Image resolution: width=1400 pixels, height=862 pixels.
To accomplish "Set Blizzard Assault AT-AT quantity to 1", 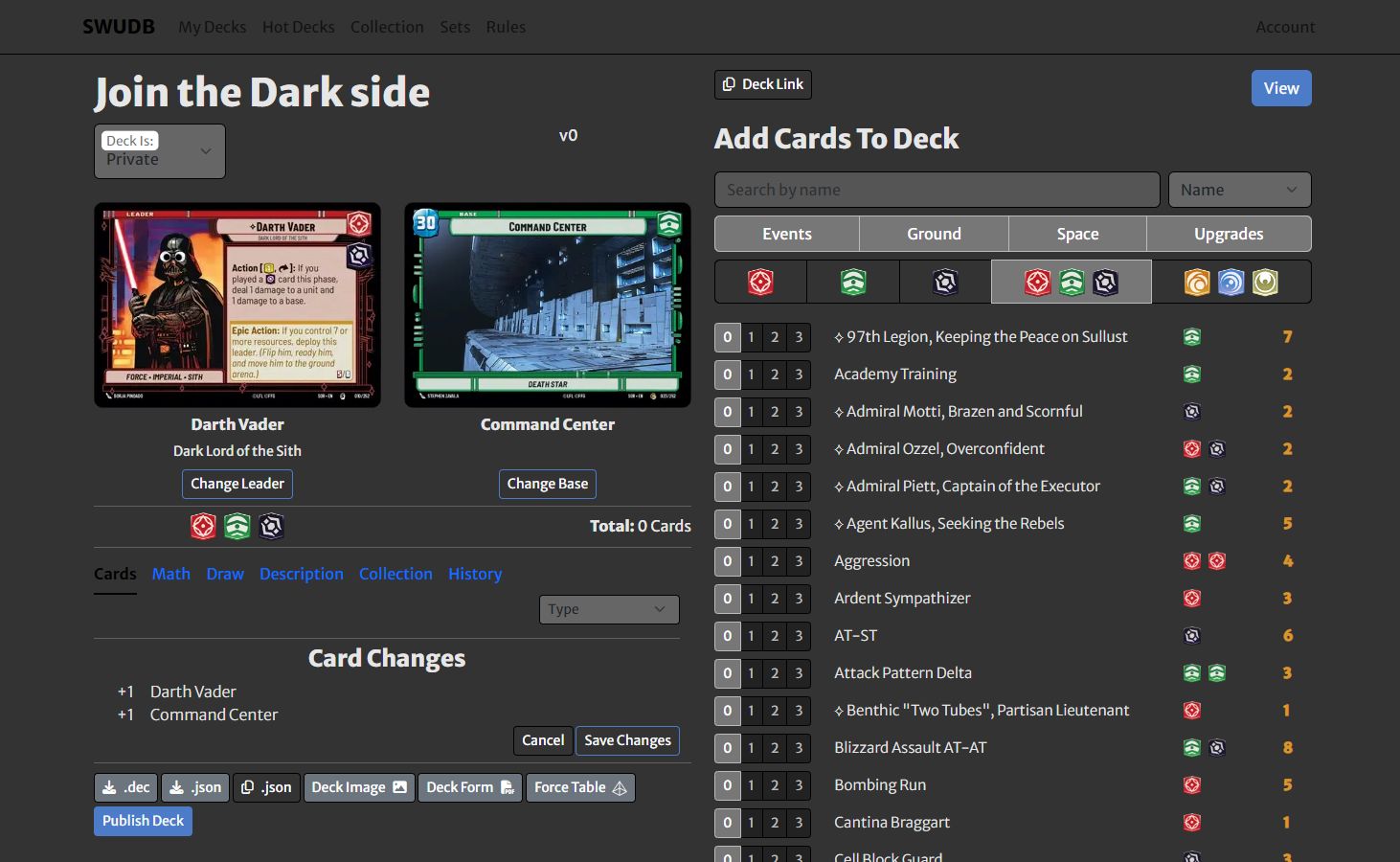I will 751,748.
